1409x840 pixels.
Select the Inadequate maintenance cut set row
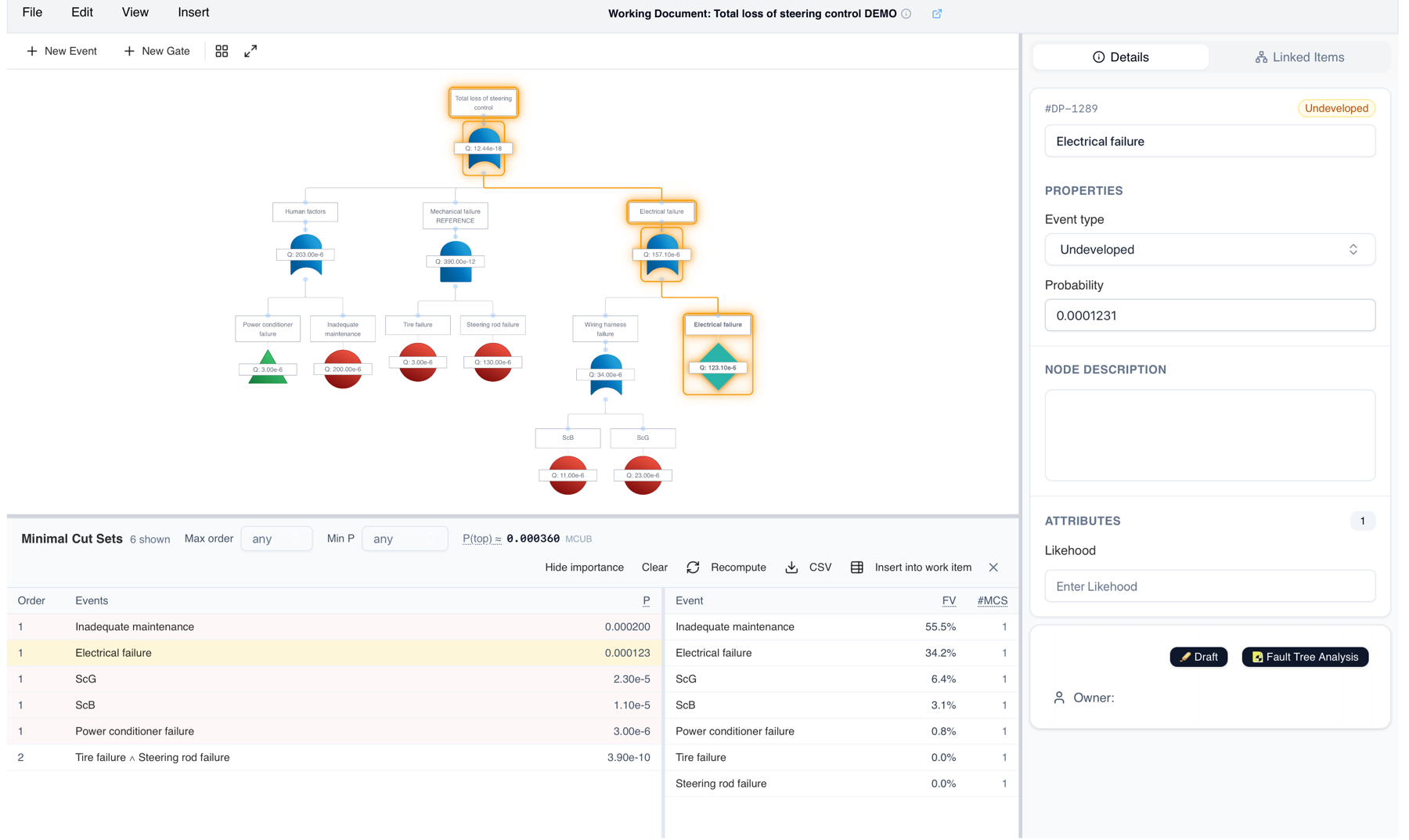[334, 627]
